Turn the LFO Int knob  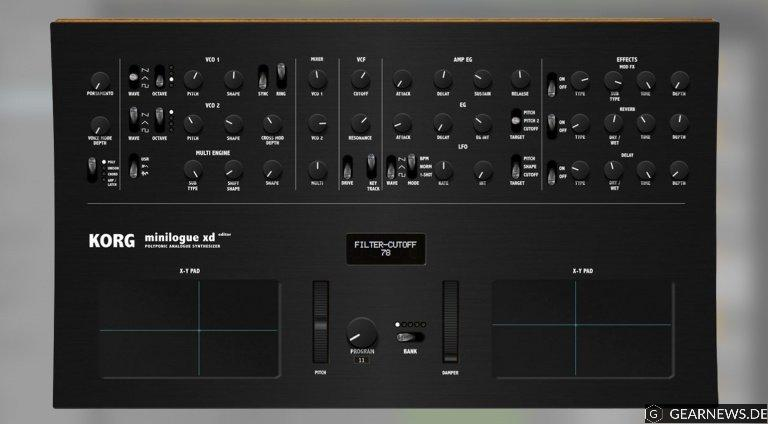(482, 170)
